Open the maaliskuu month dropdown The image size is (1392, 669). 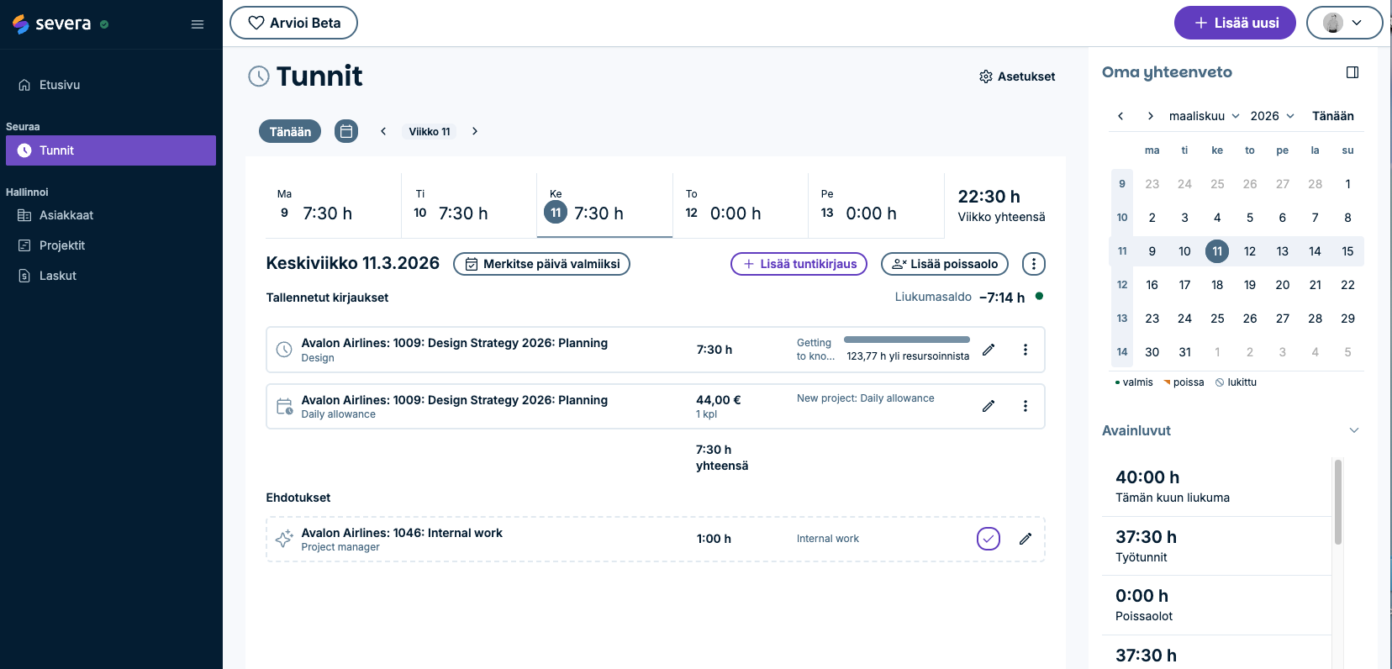click(1204, 116)
